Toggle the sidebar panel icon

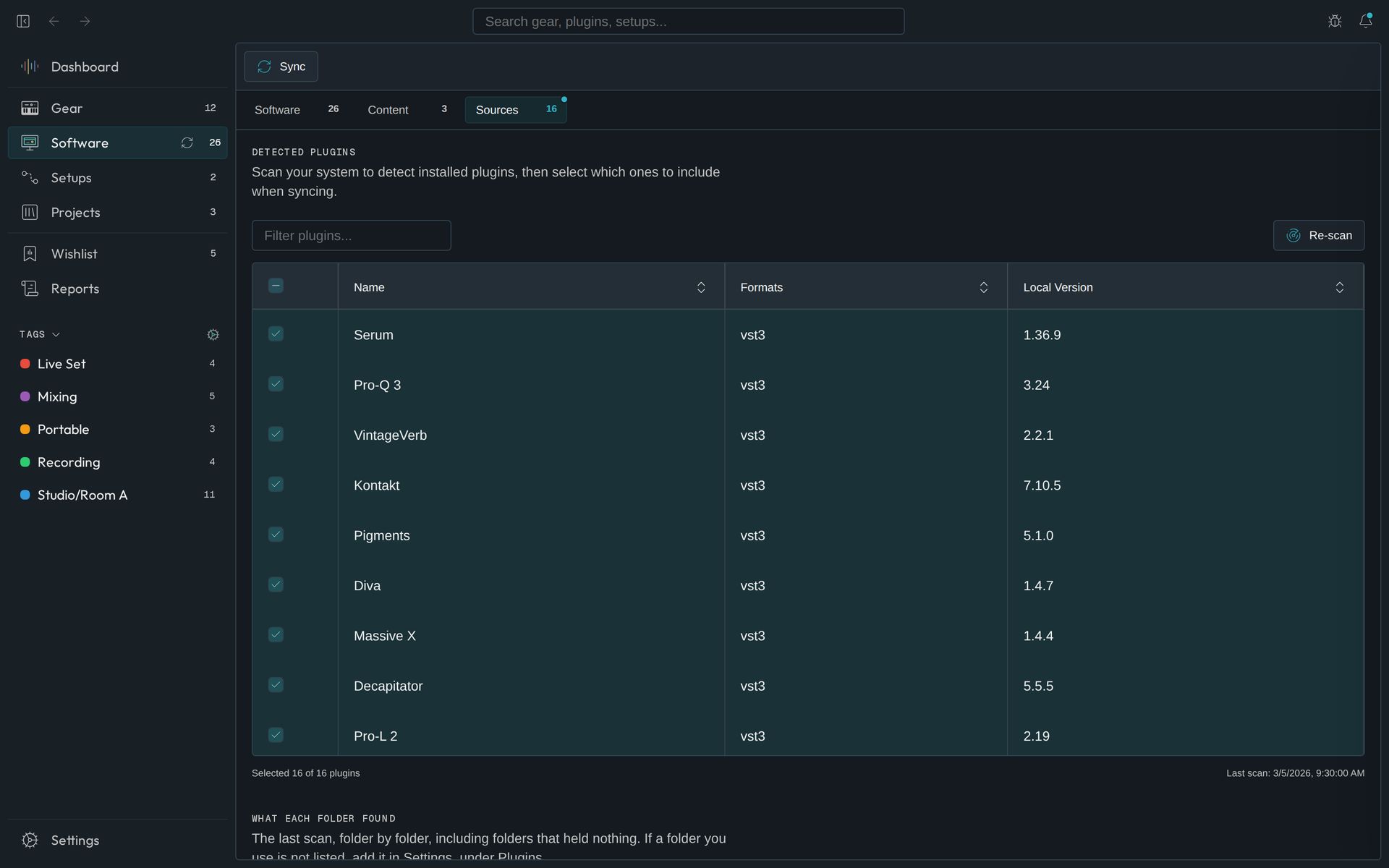23,22
